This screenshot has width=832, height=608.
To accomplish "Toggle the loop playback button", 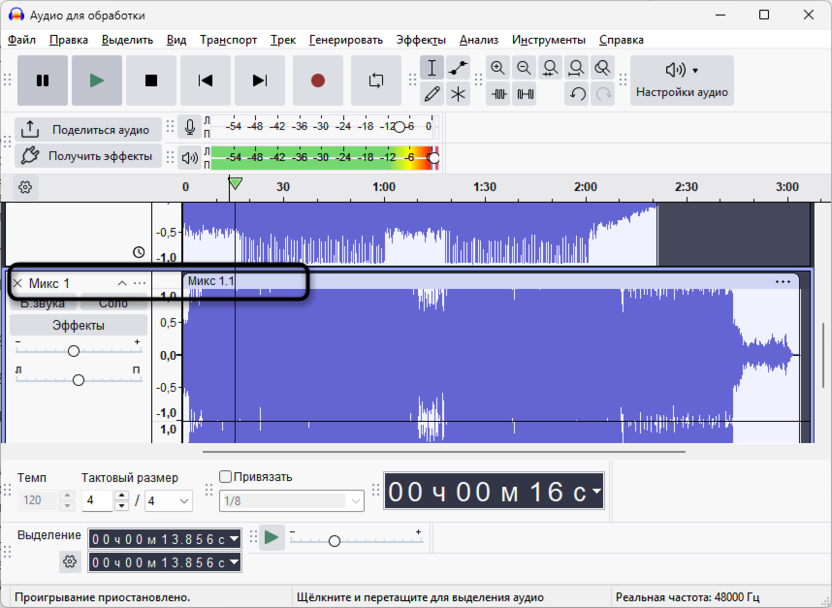I will click(x=376, y=81).
